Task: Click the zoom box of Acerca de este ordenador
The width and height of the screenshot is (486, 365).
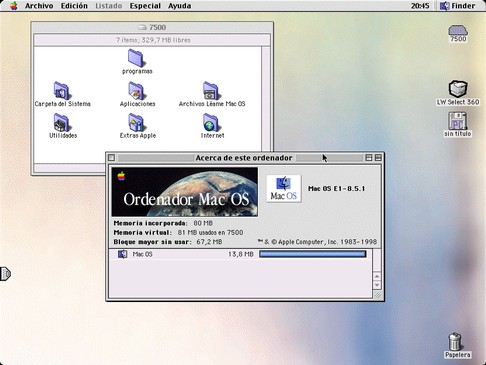Action: [x=369, y=158]
